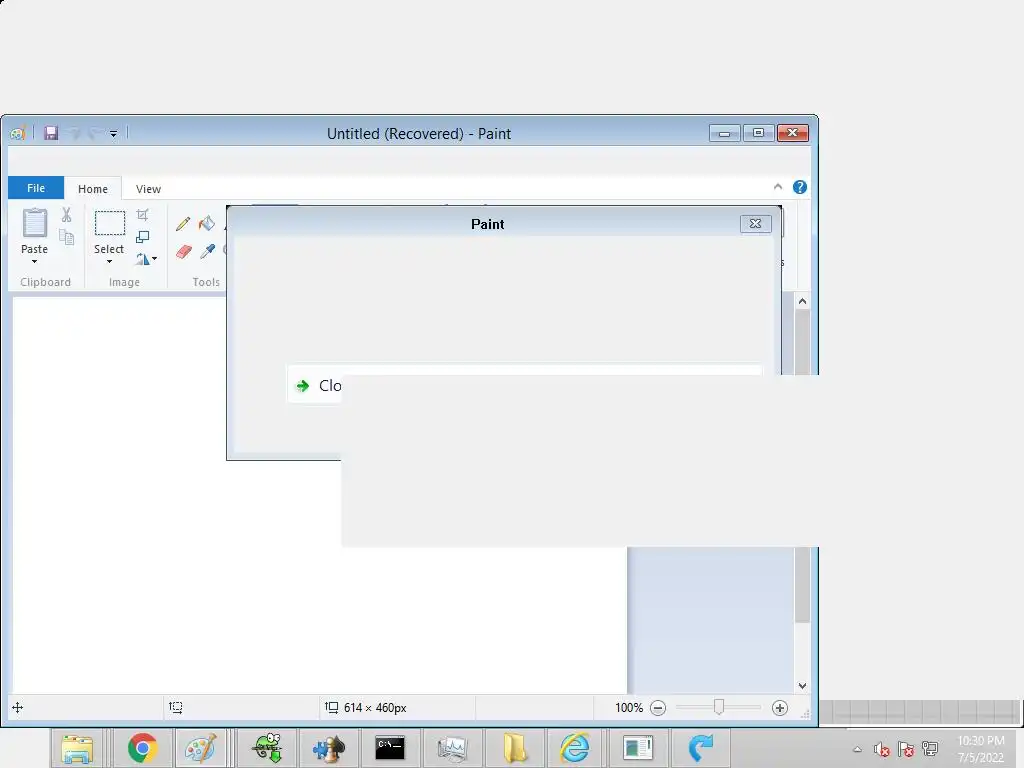Click the Paint taskbar button

tap(200, 748)
